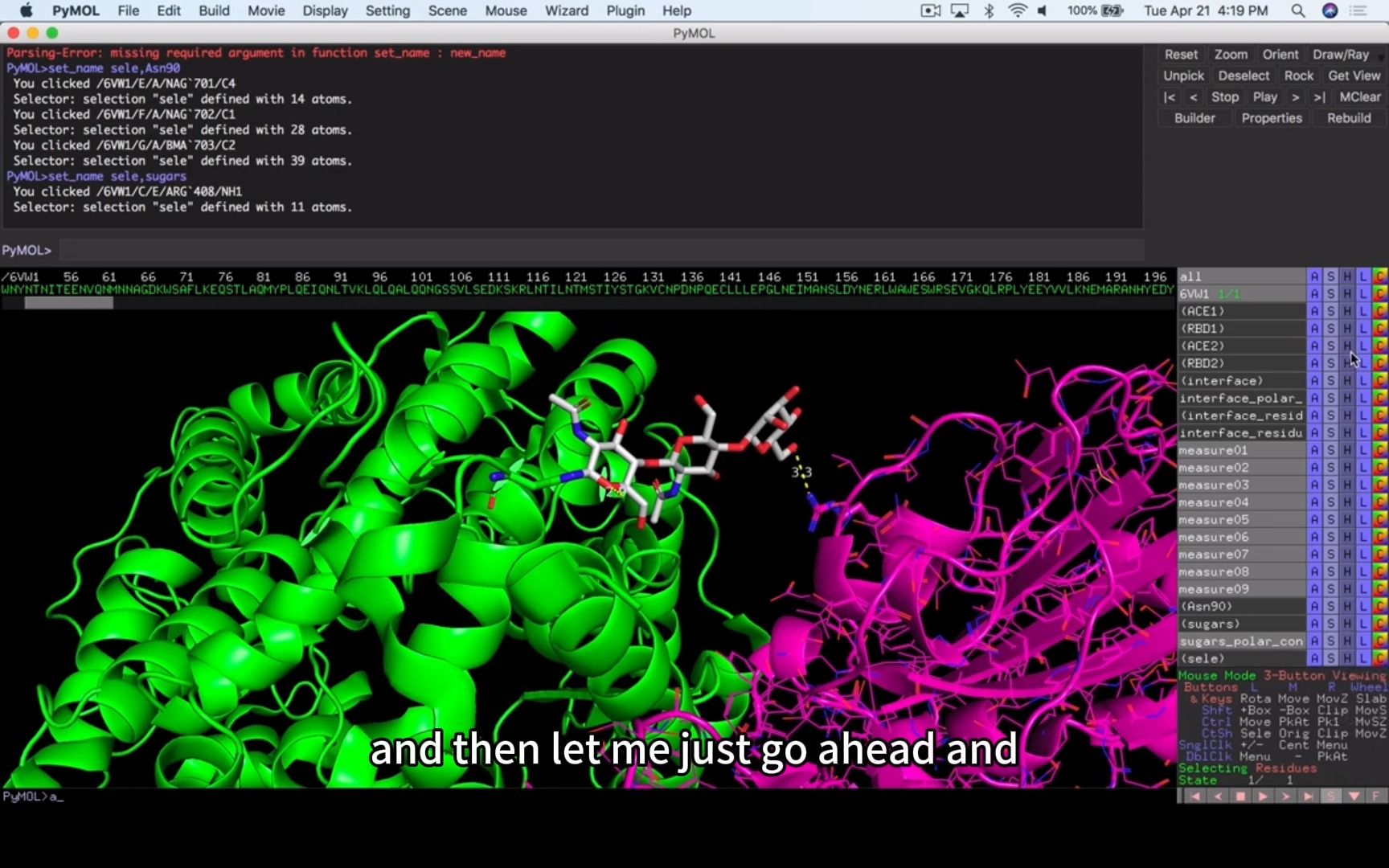Screen dimensions: 1389x868
Task: Click the Zoom button
Action: [1231, 55]
